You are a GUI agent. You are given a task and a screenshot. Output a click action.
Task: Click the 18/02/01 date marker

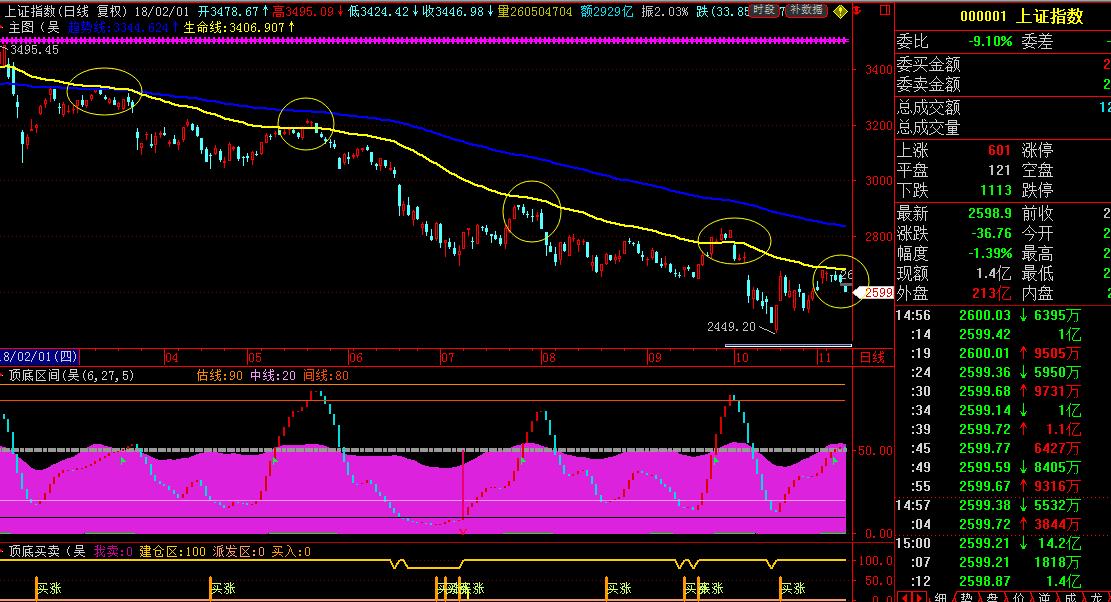pyautogui.click(x=40, y=357)
